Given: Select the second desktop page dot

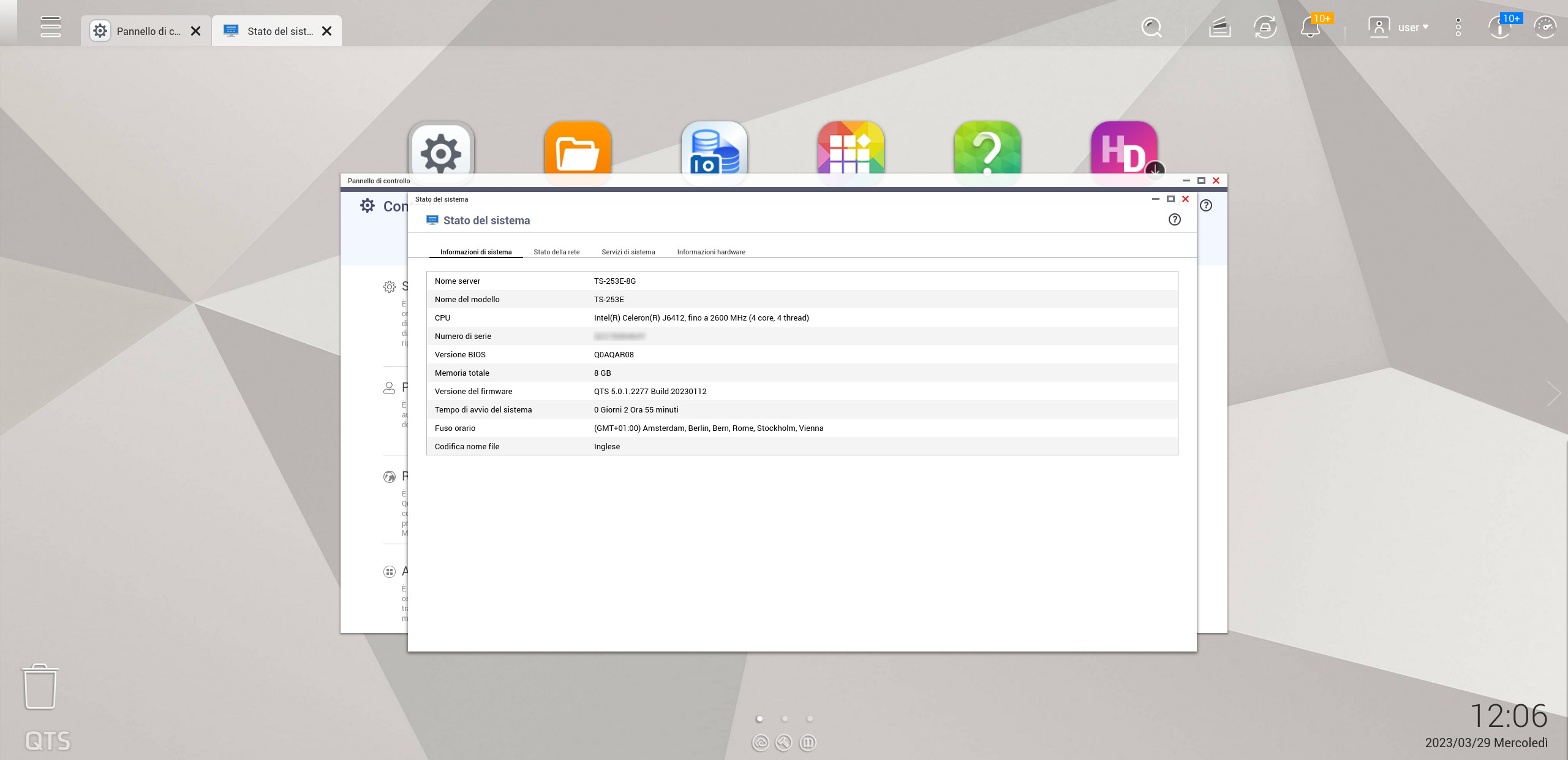Looking at the screenshot, I should tap(785, 718).
